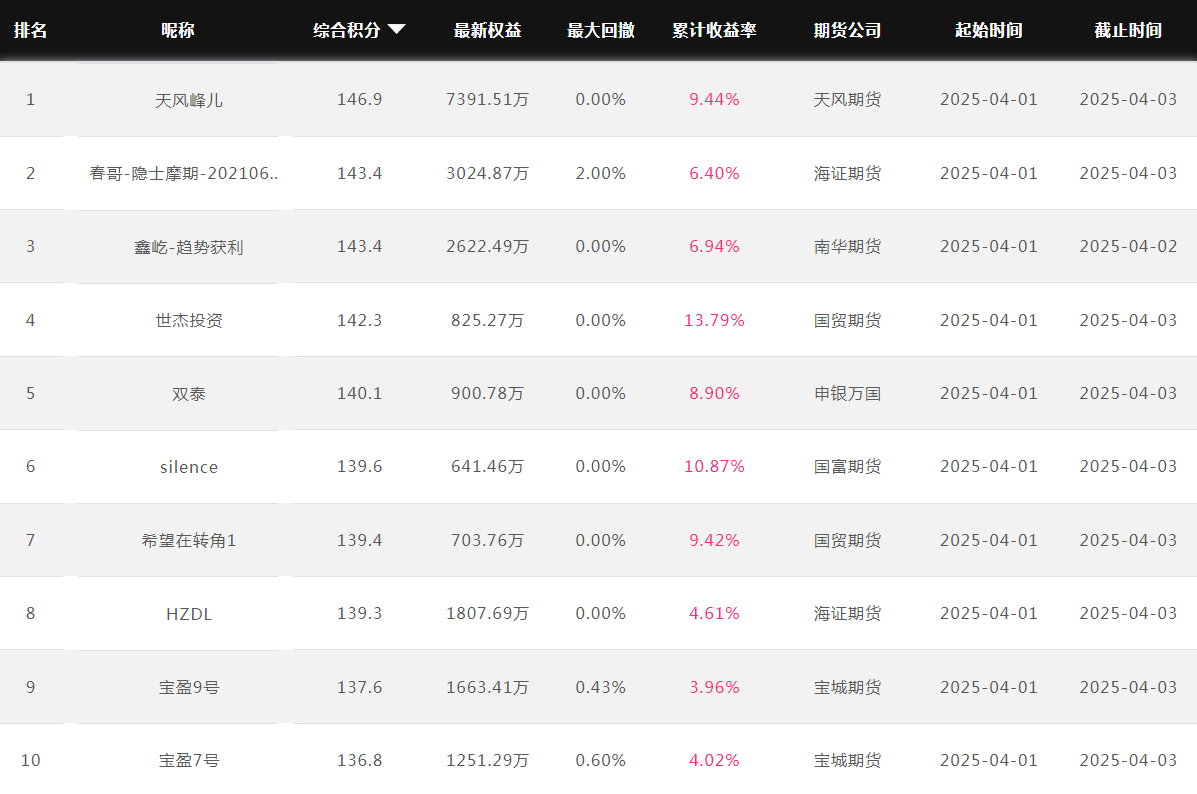Sort by 综合积分 using the down arrow
This screenshot has height=794, width=1197.
396,30
